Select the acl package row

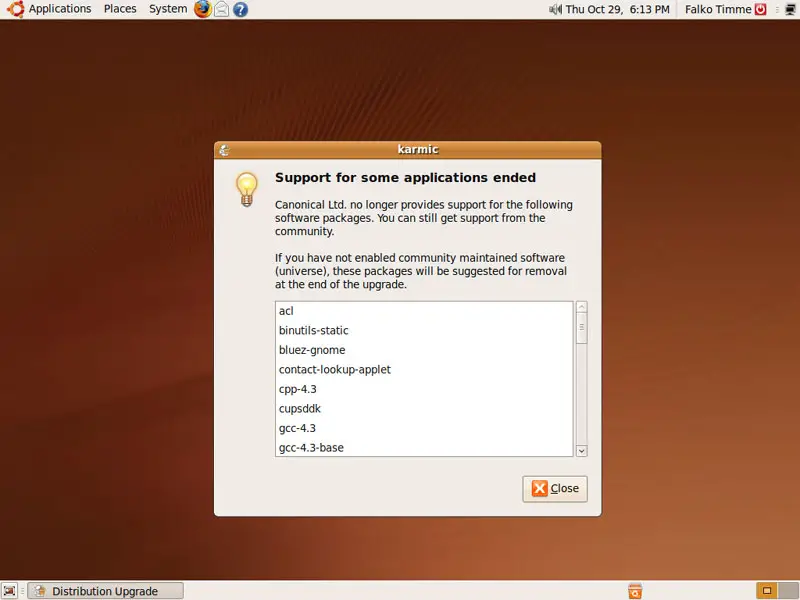424,311
